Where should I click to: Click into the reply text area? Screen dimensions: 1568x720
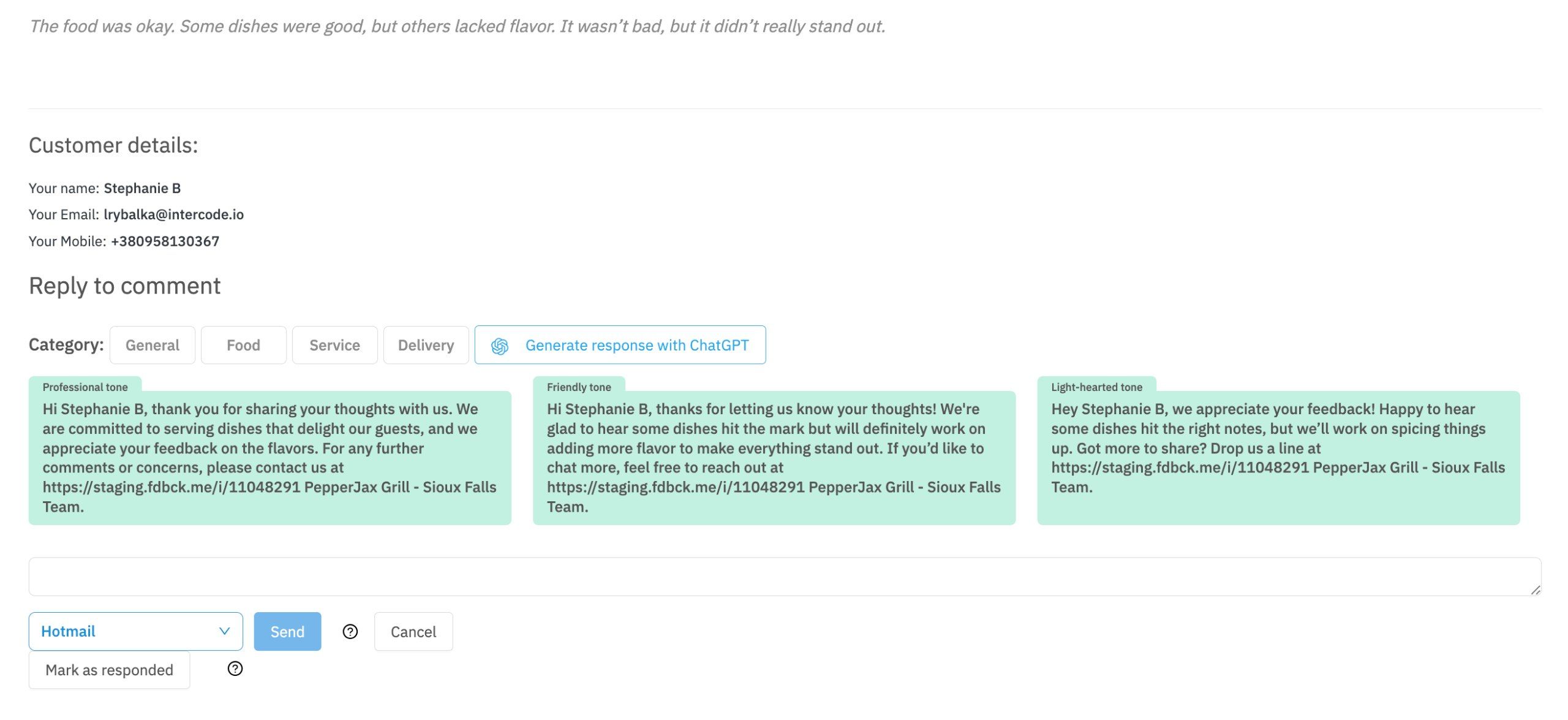point(784,577)
